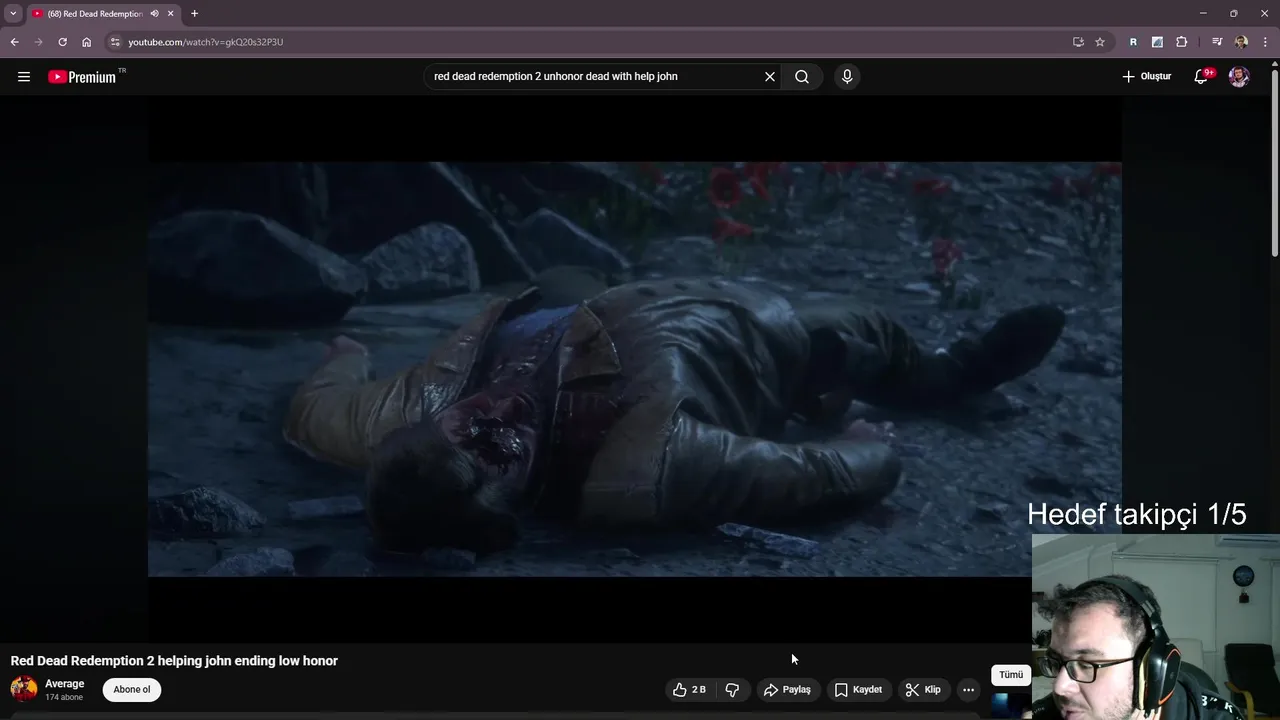Install app via the address bar icon
This screenshot has height=720, width=1280.
click(x=1078, y=42)
